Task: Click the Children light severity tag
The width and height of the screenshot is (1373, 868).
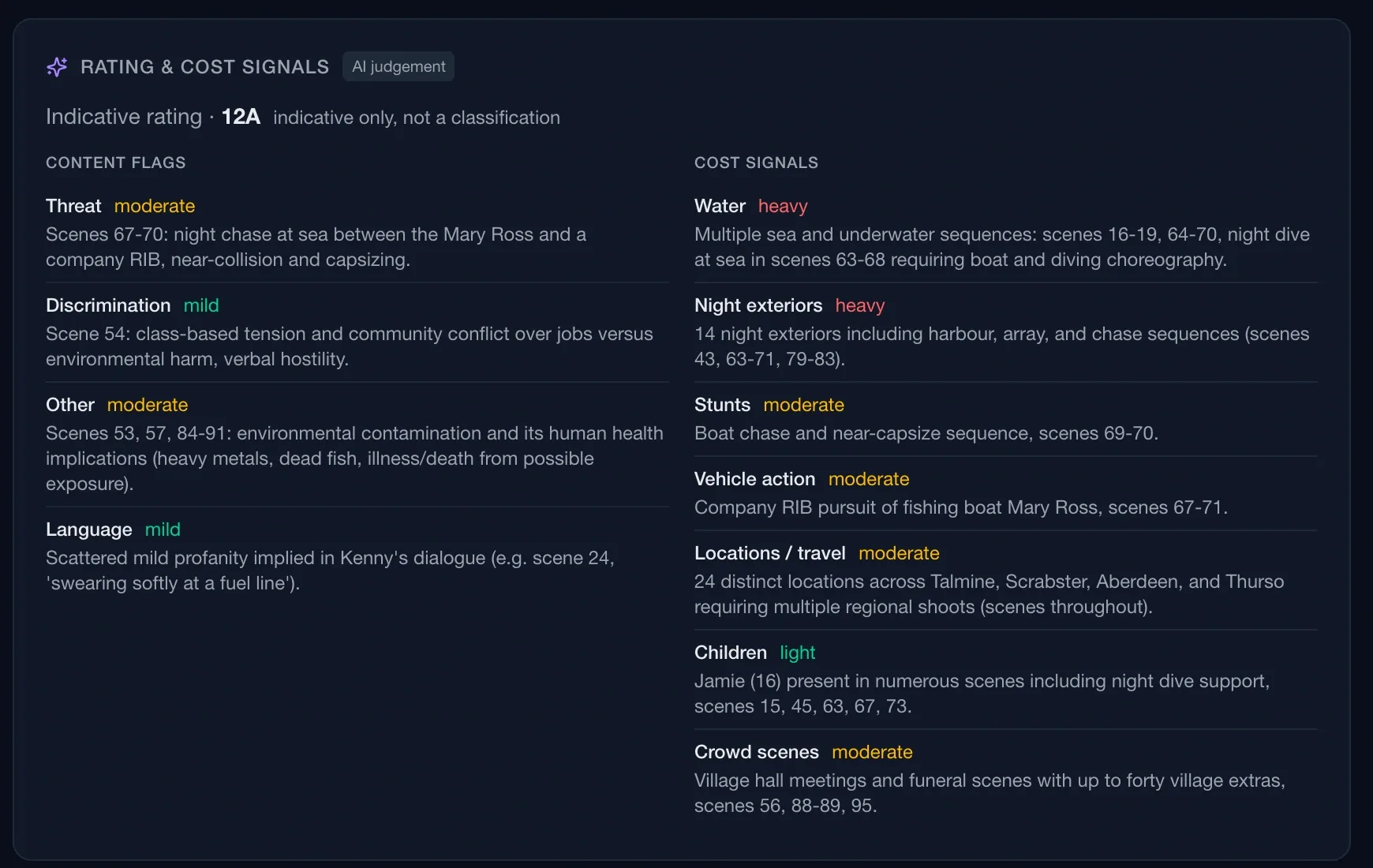Action: tap(798, 653)
